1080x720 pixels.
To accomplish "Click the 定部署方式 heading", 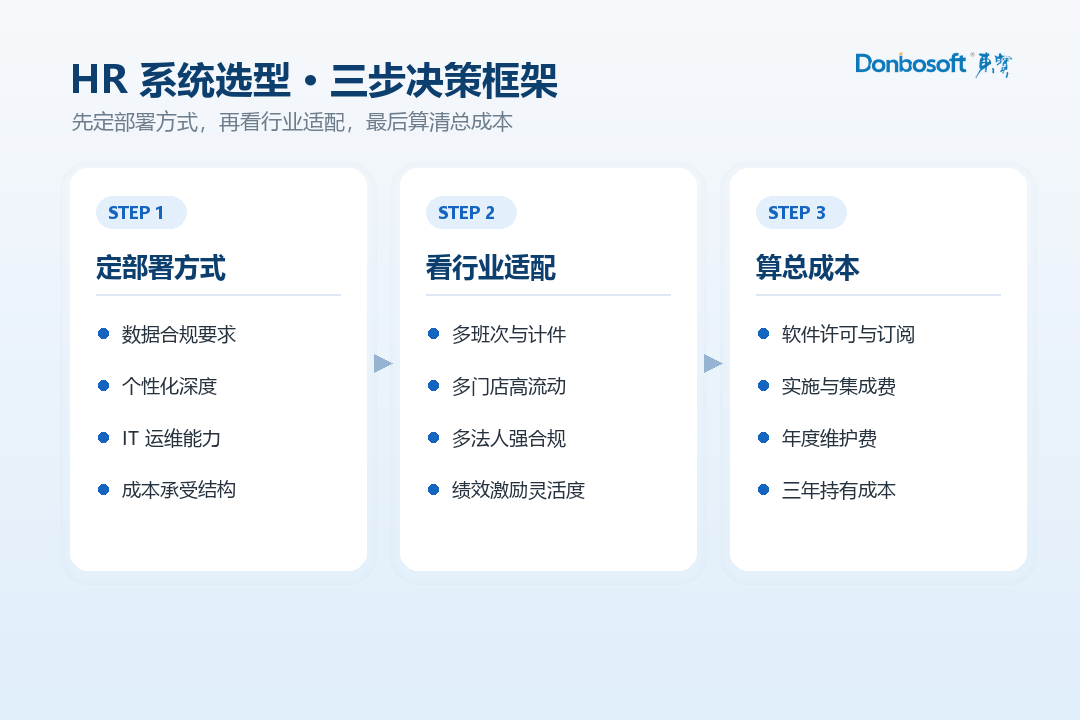I will 160,267.
